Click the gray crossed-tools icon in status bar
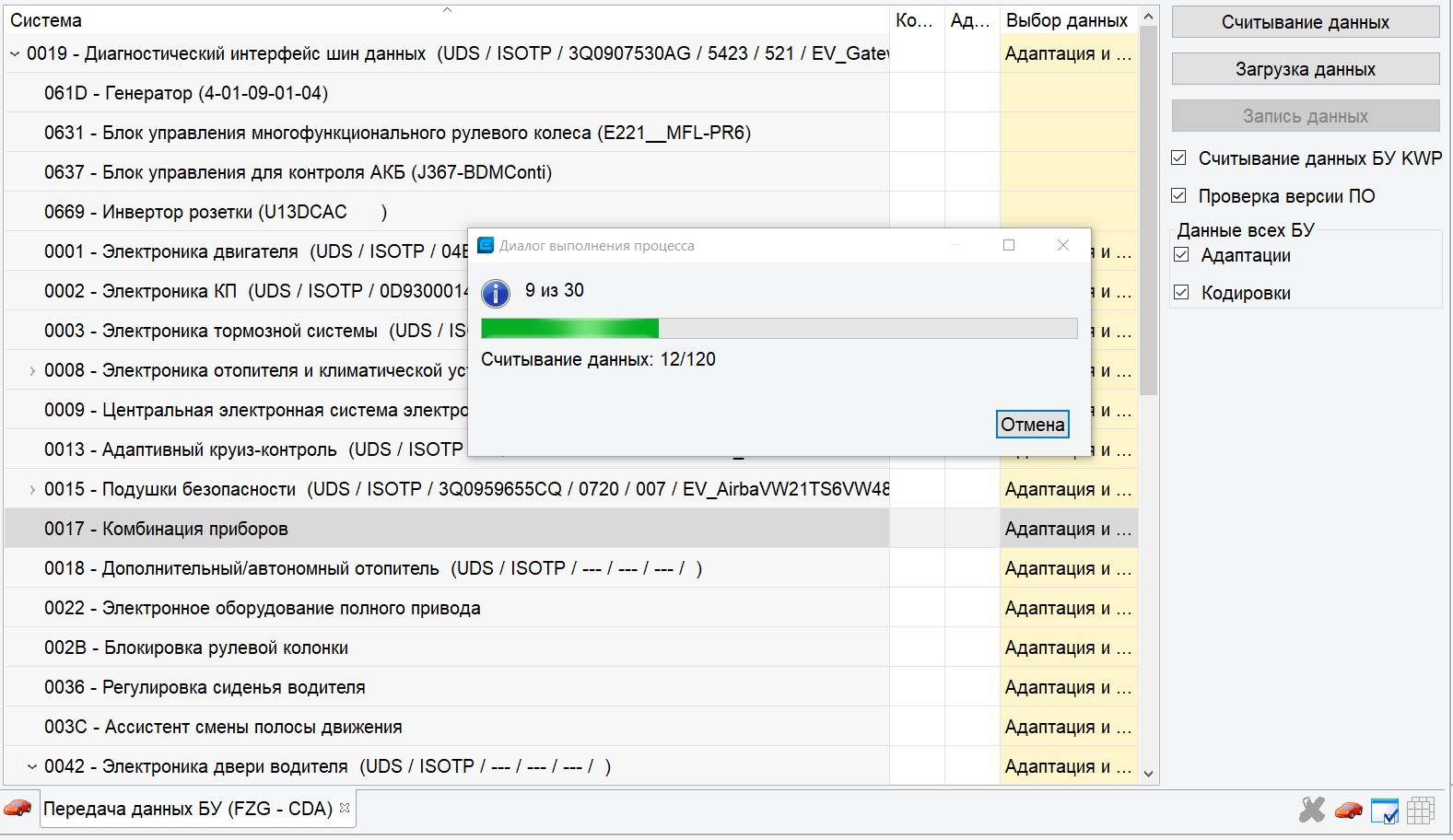The width and height of the screenshot is (1453, 840). [x=1312, y=810]
